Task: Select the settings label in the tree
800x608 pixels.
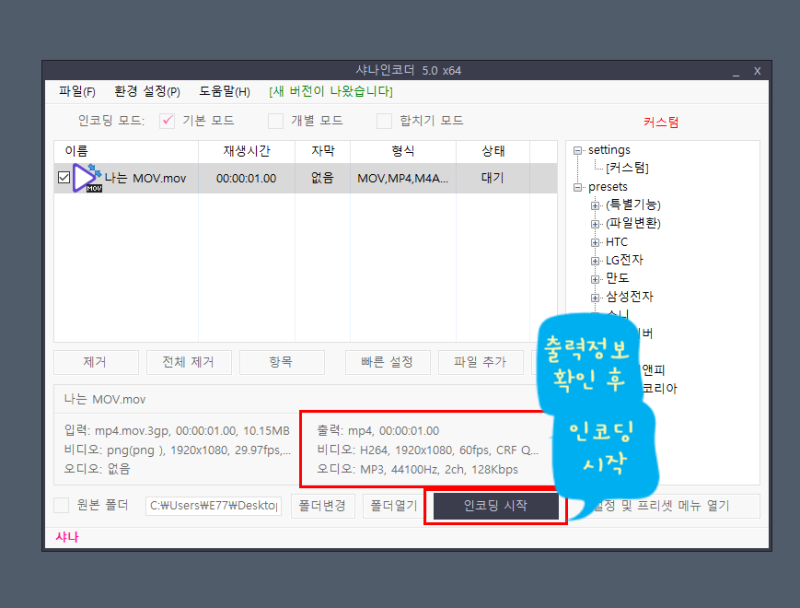Action: coord(609,150)
